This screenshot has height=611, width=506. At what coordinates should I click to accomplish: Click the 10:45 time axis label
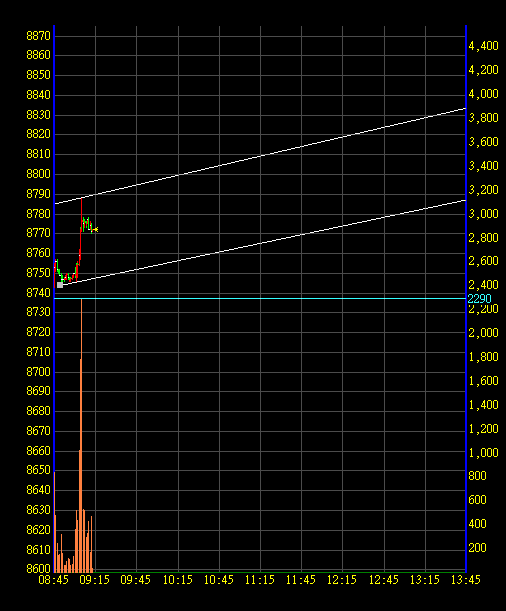pos(219,580)
